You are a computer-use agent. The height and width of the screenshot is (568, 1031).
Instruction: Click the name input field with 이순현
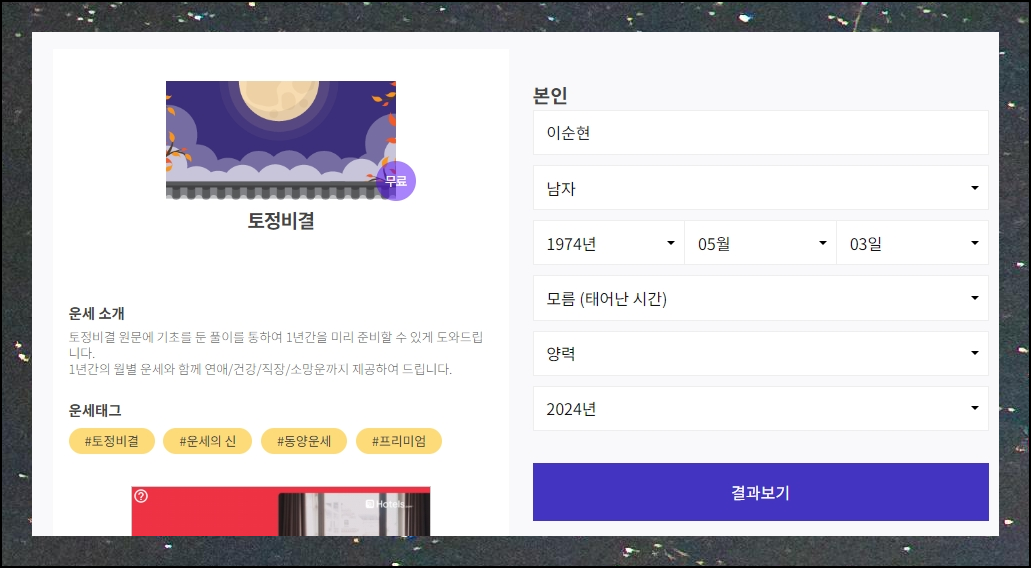pos(761,133)
